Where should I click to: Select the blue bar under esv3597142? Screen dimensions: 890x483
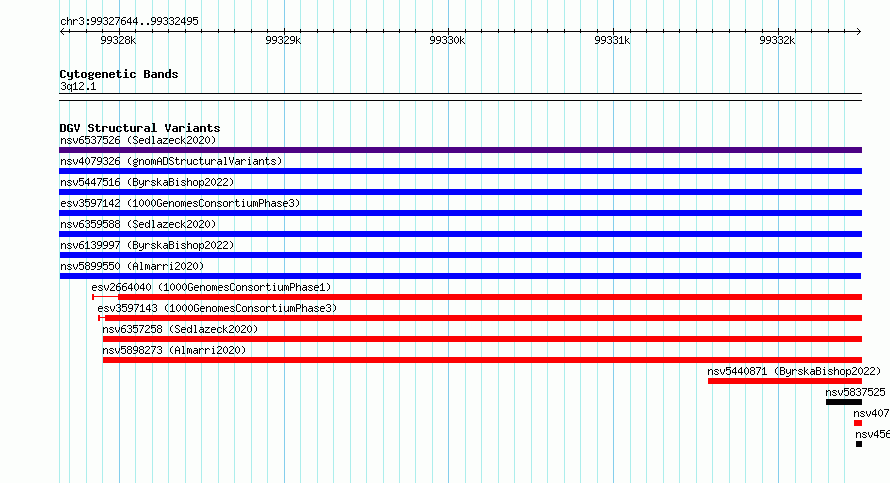click(460, 213)
